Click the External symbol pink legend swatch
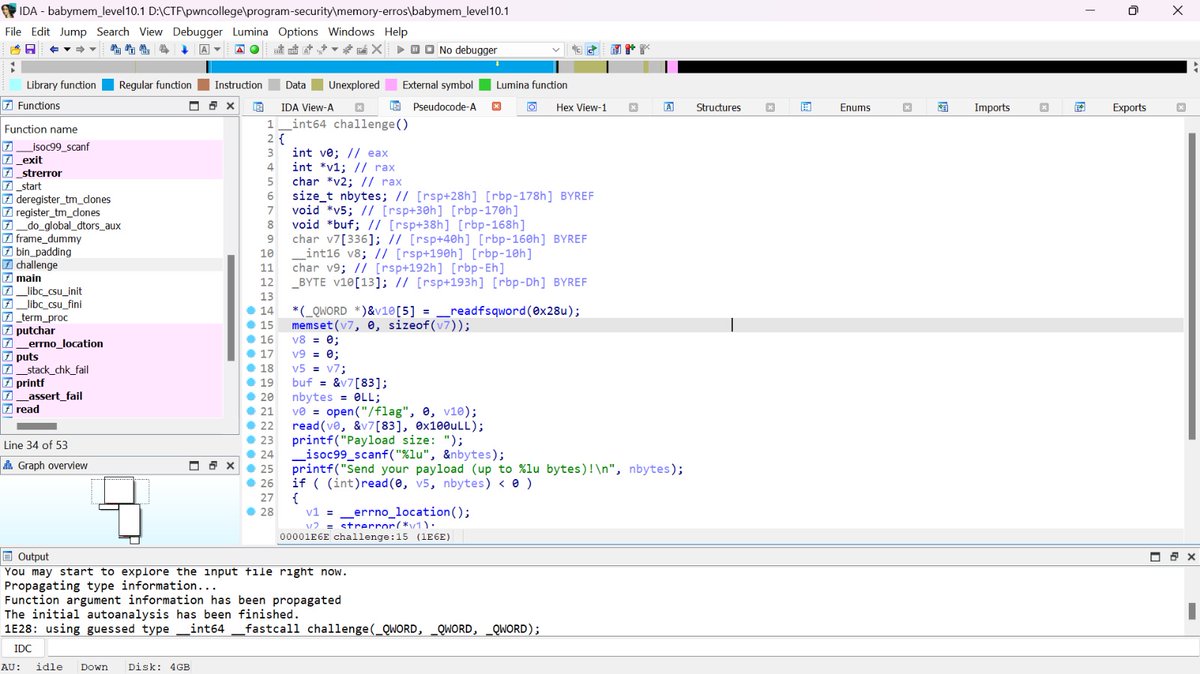 pyautogui.click(x=392, y=85)
